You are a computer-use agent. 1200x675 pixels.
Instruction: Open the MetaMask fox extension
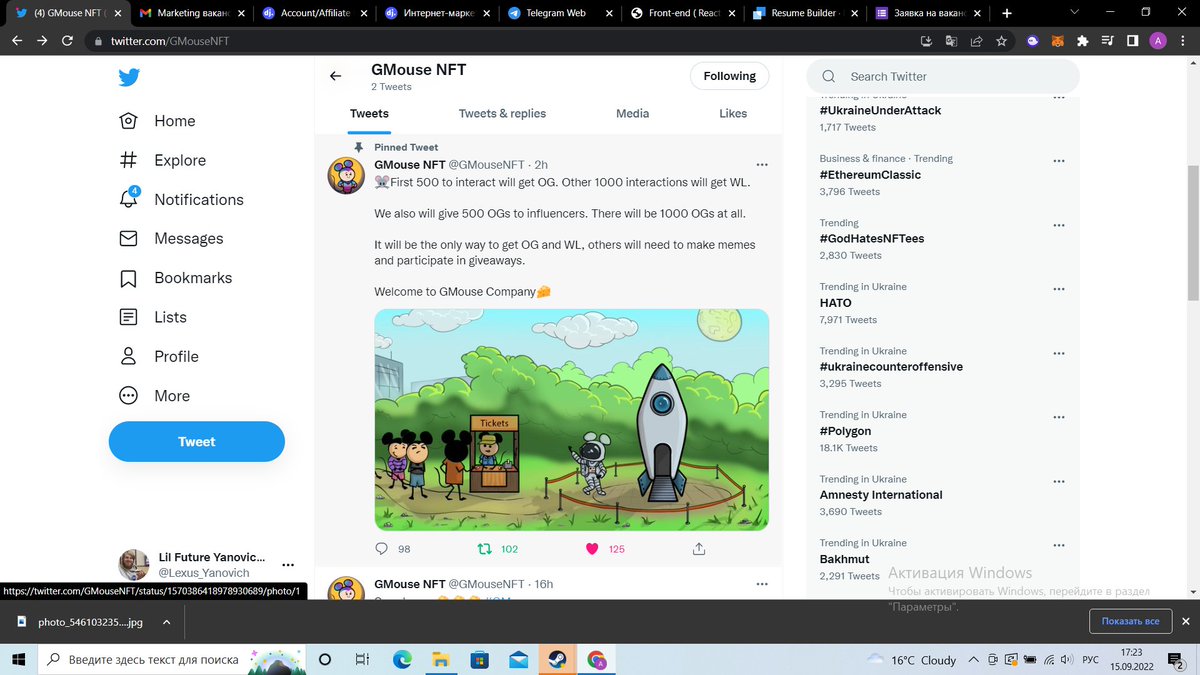[x=1058, y=41]
